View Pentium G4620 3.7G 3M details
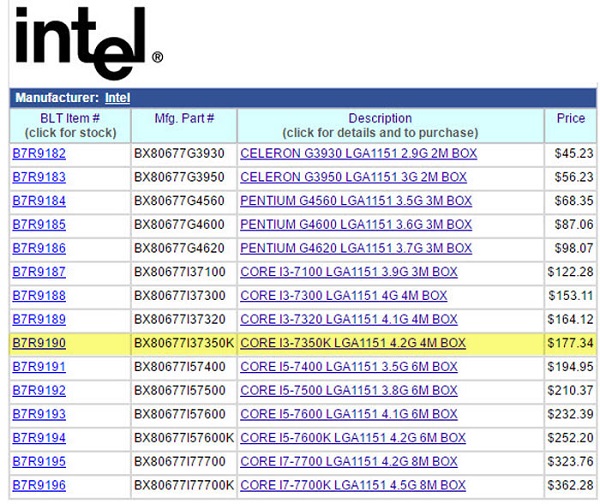The width and height of the screenshot is (600, 504). pyautogui.click(x=356, y=248)
